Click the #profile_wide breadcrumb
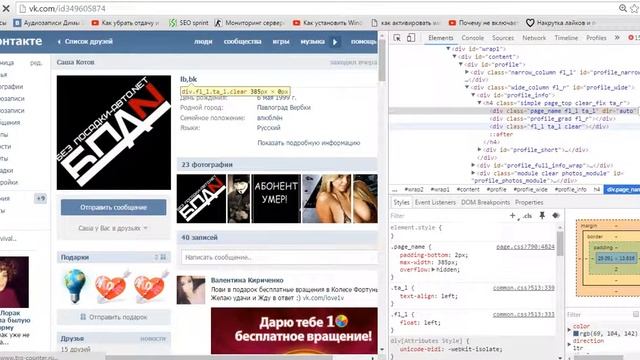The height and width of the screenshot is (360, 640). pos(531,189)
